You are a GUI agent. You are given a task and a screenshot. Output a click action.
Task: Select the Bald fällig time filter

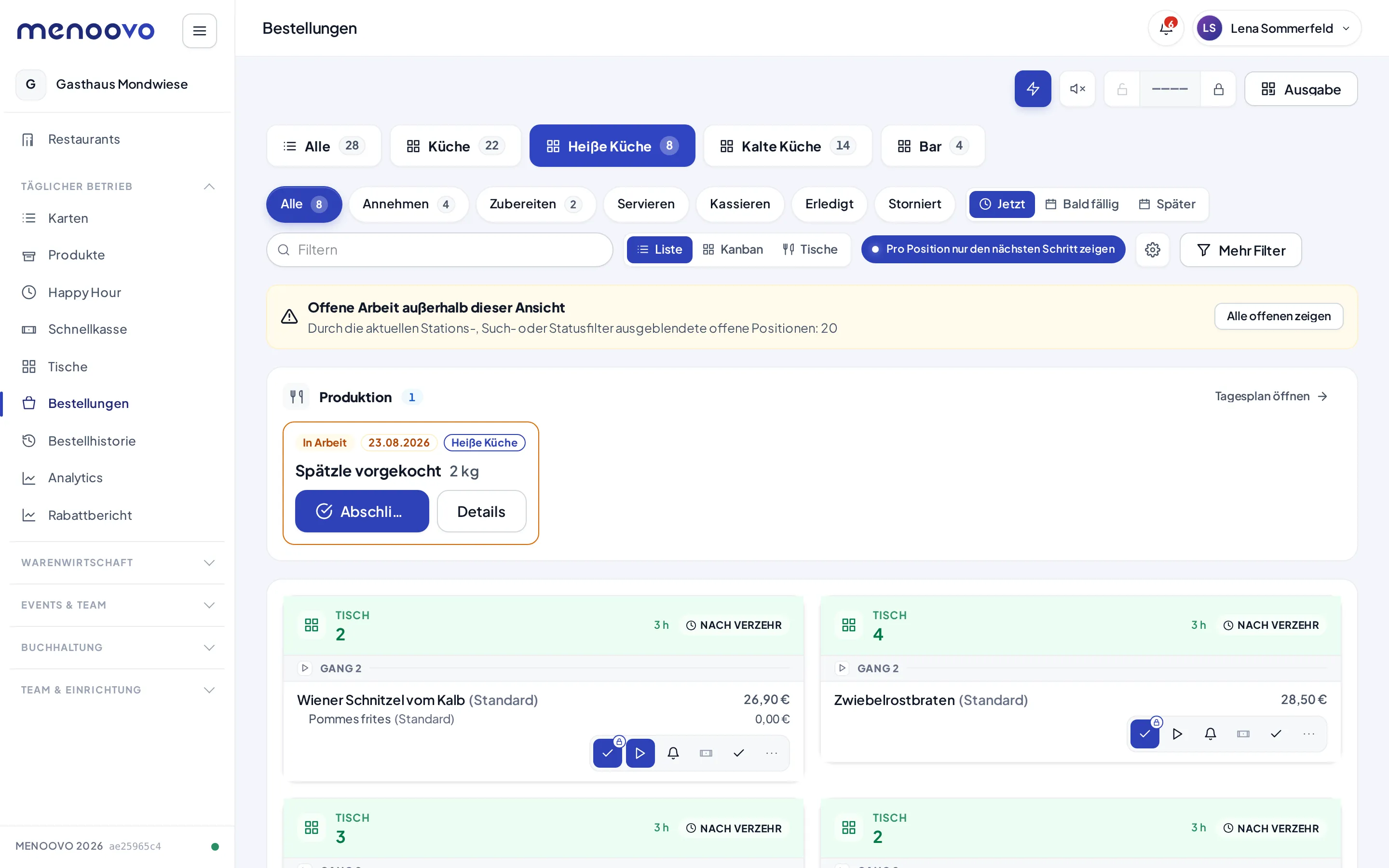click(1081, 204)
